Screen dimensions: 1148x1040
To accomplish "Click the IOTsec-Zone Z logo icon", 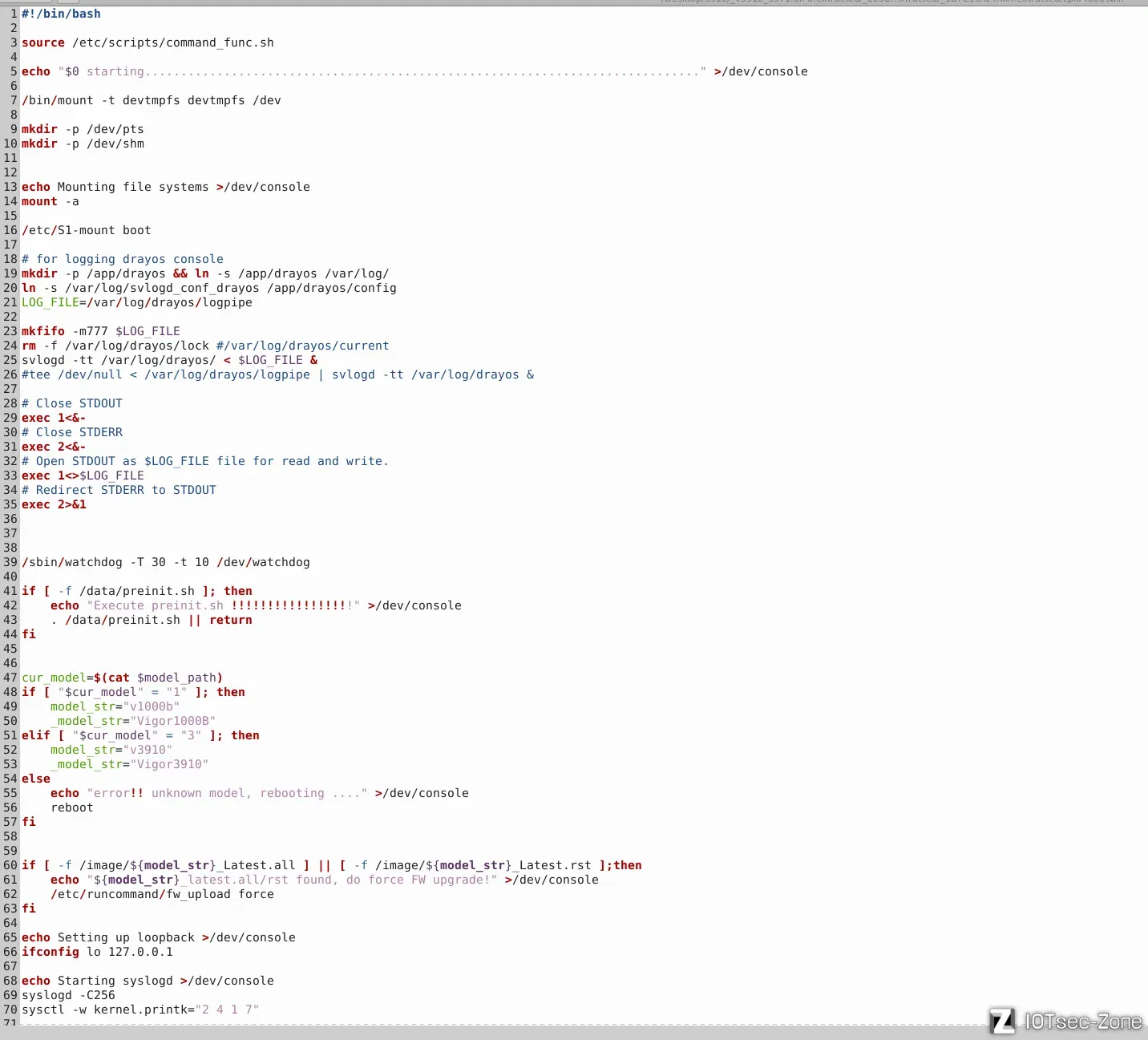I will click(x=1002, y=1021).
